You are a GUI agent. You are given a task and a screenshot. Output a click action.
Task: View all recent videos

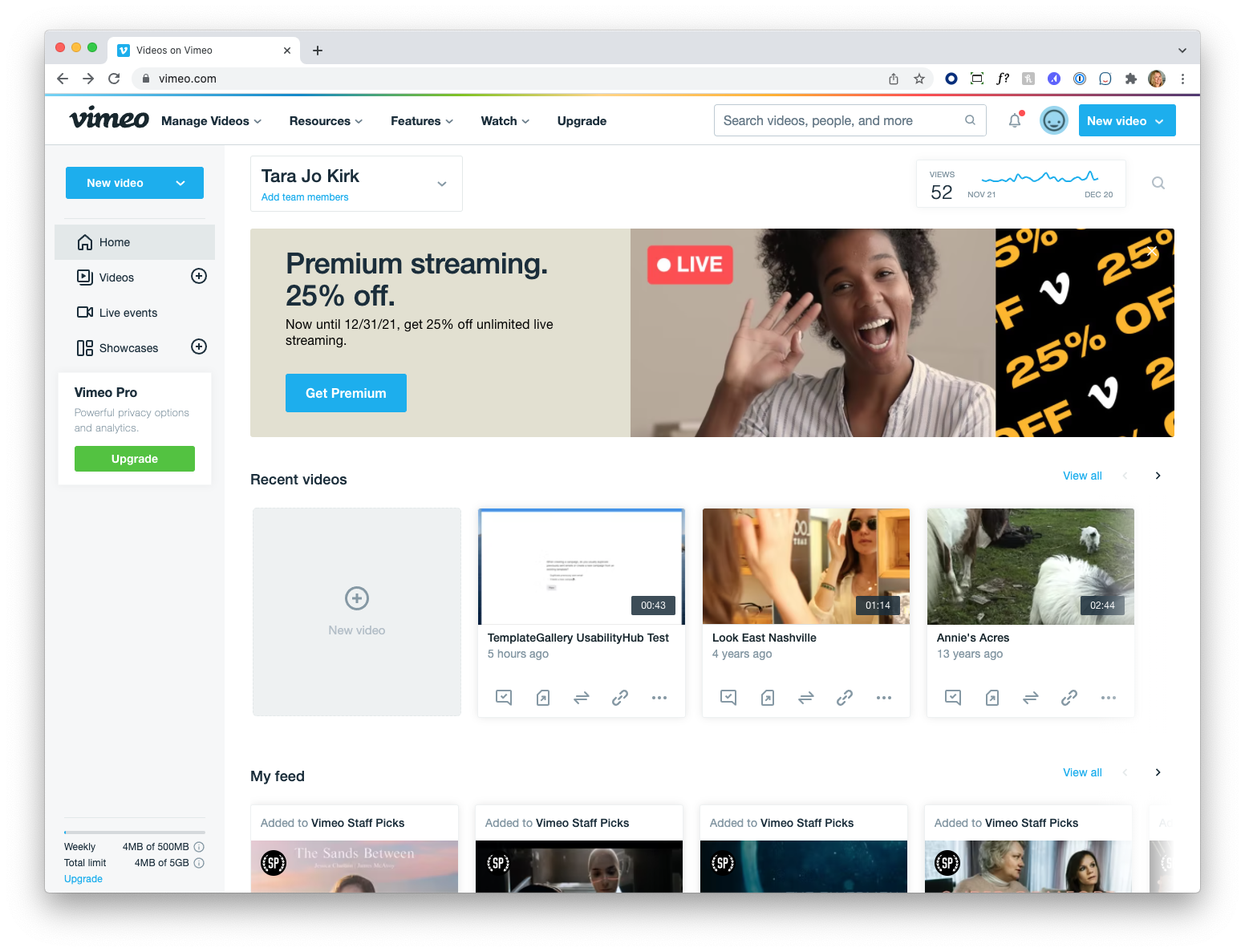[1082, 476]
